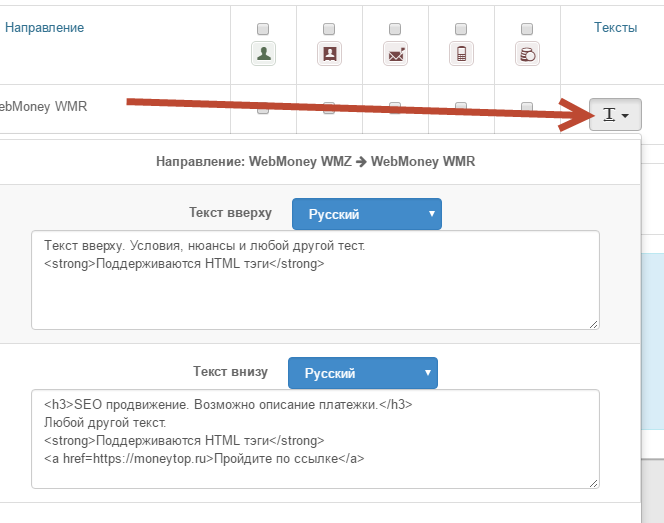Viewport: 664px width, 523px height.
Task: Click the bottom text area resize handle
Action: [594, 484]
